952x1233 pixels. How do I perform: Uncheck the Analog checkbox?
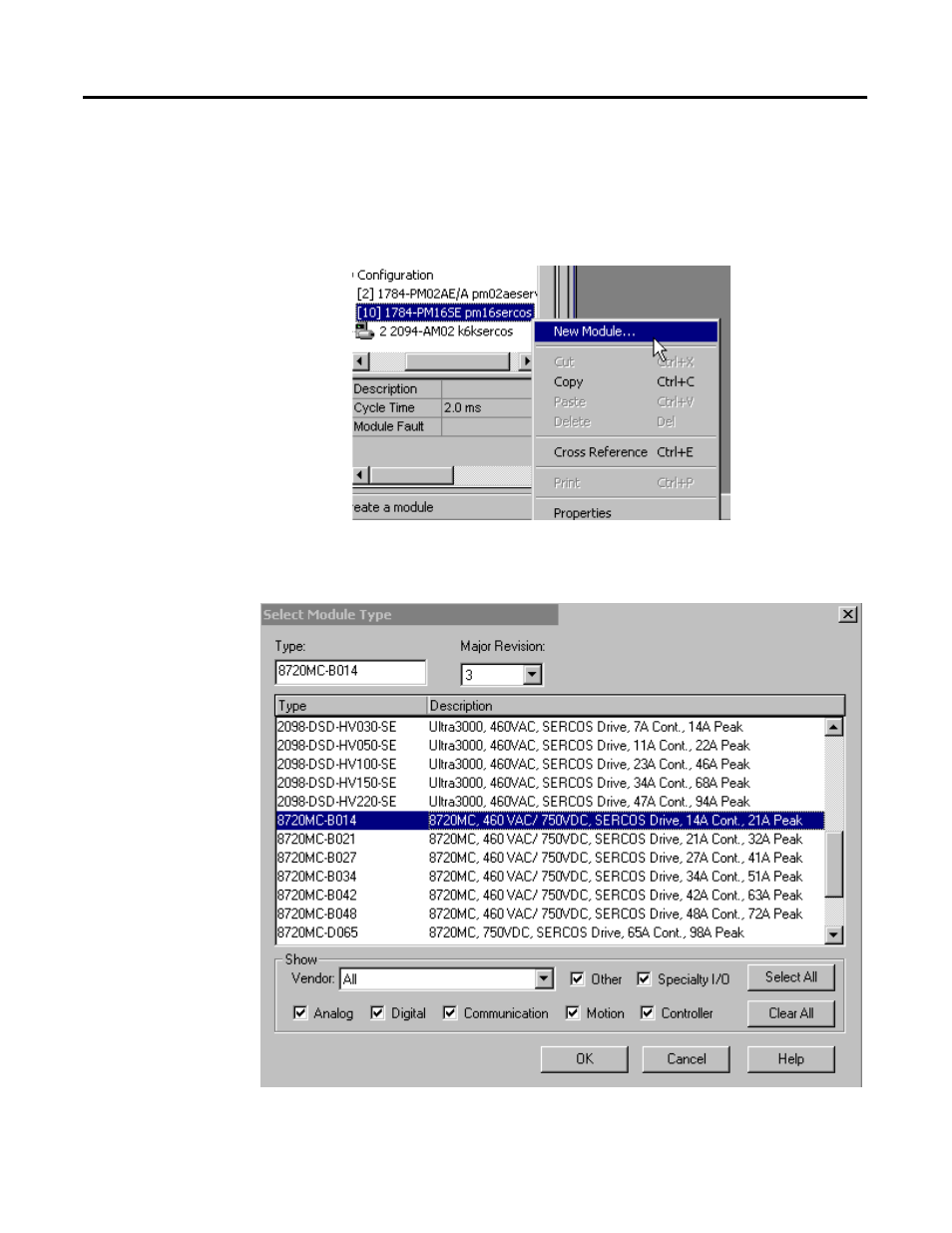[x=299, y=1013]
